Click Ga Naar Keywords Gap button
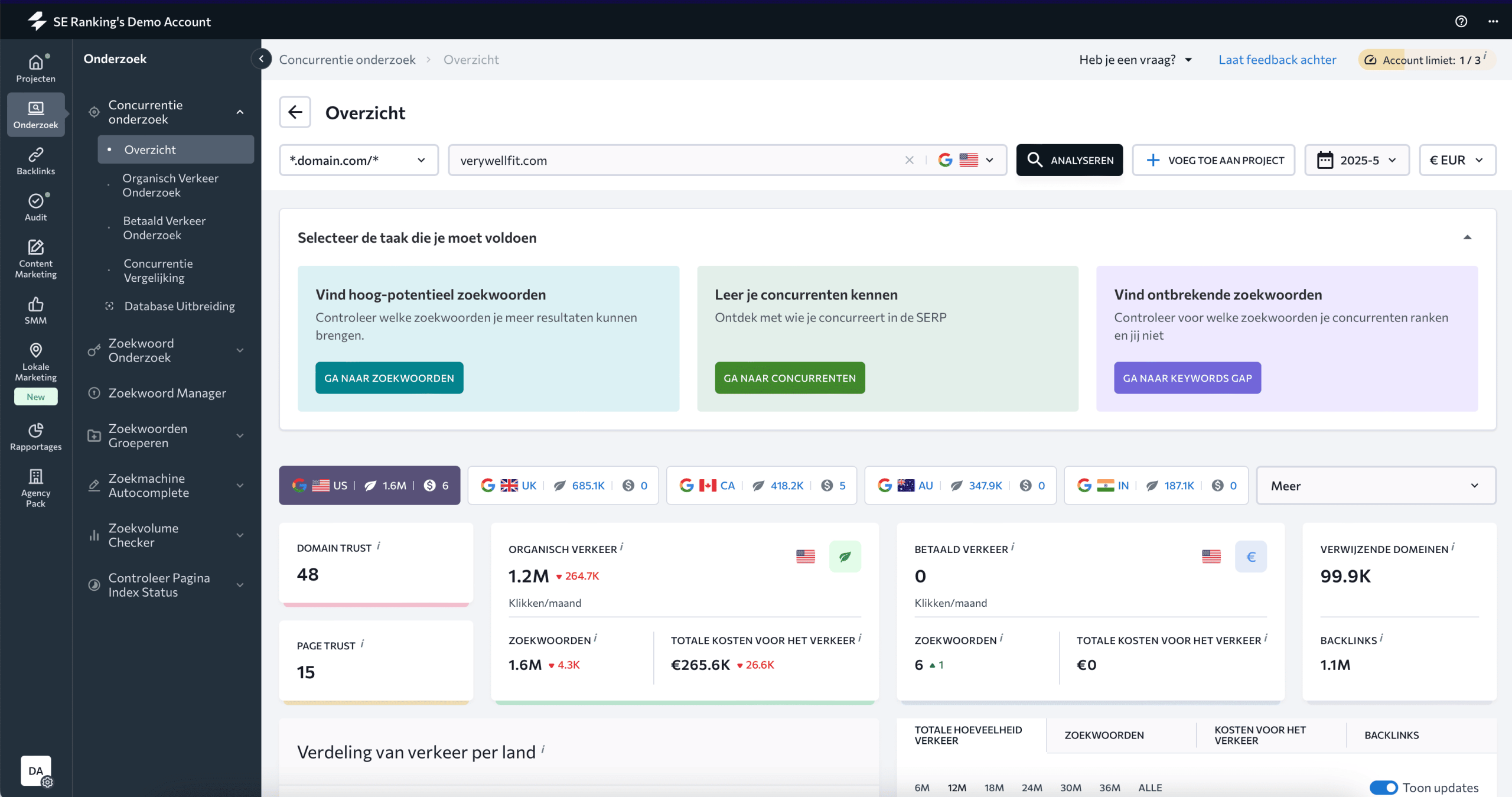The width and height of the screenshot is (1512, 797). [1187, 378]
